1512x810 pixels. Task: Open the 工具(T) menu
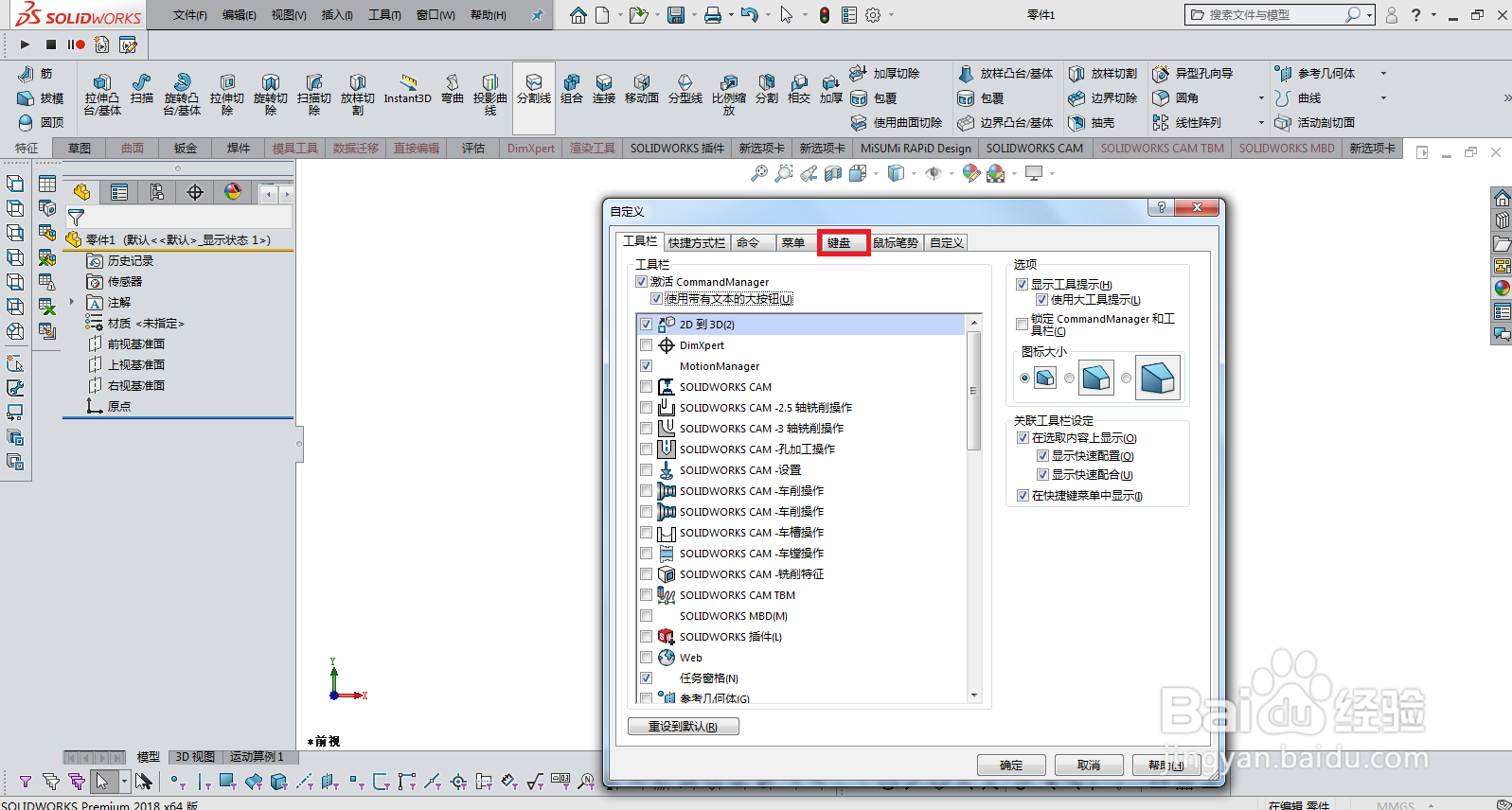(x=384, y=15)
